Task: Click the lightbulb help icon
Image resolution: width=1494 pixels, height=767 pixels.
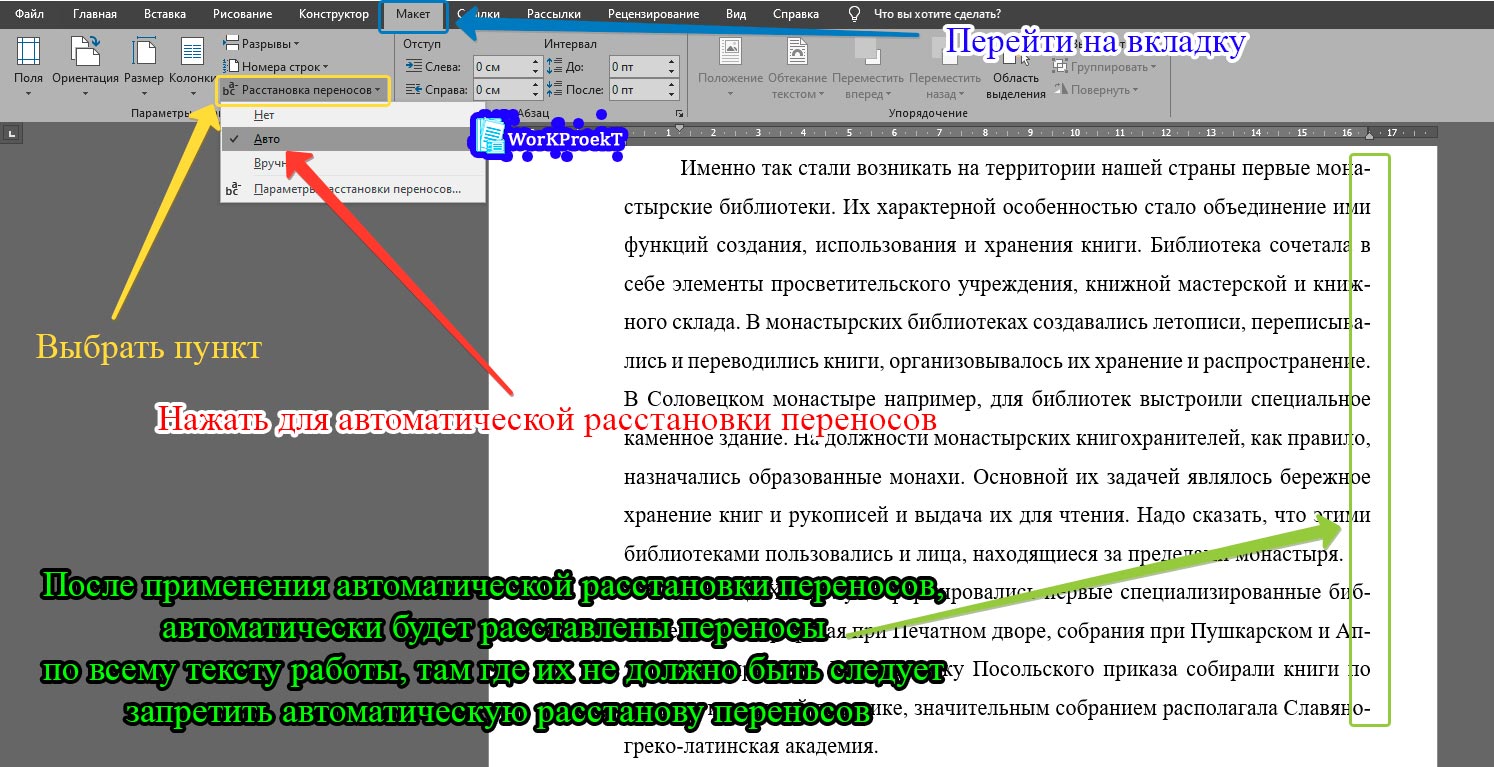Action: (851, 13)
